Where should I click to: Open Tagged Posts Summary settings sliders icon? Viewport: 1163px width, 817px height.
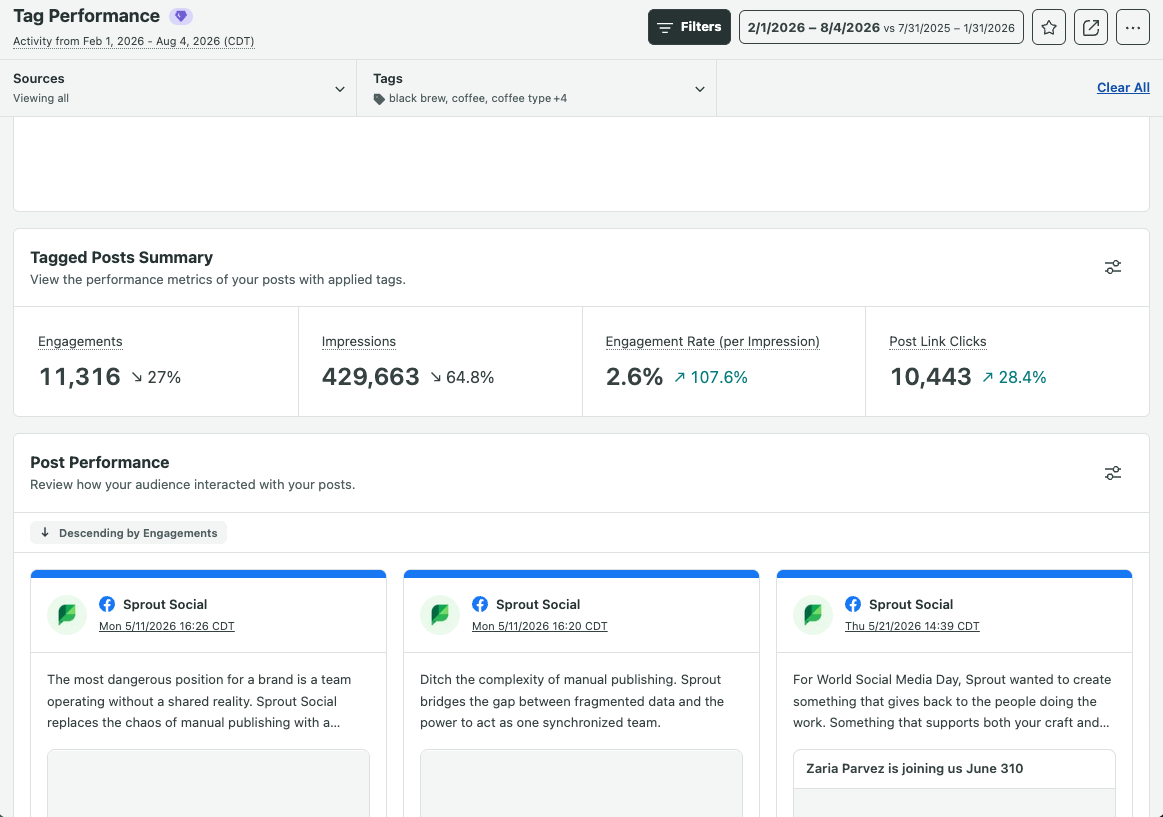[x=1113, y=267]
